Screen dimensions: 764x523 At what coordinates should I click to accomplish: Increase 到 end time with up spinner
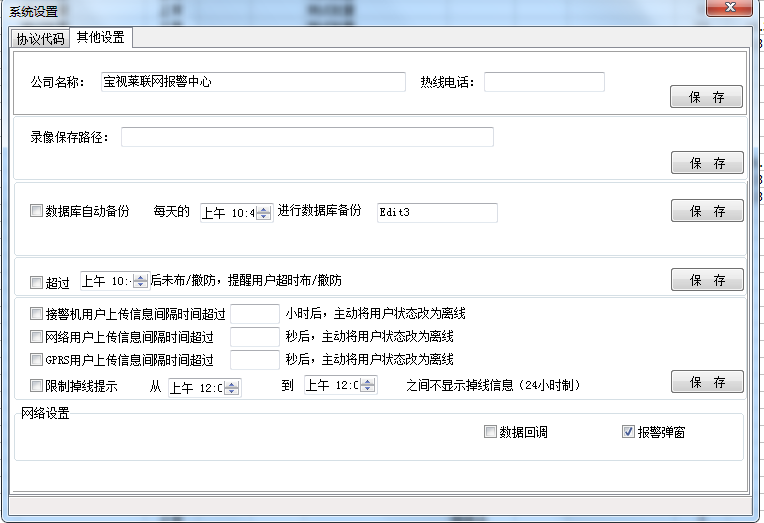(368, 381)
